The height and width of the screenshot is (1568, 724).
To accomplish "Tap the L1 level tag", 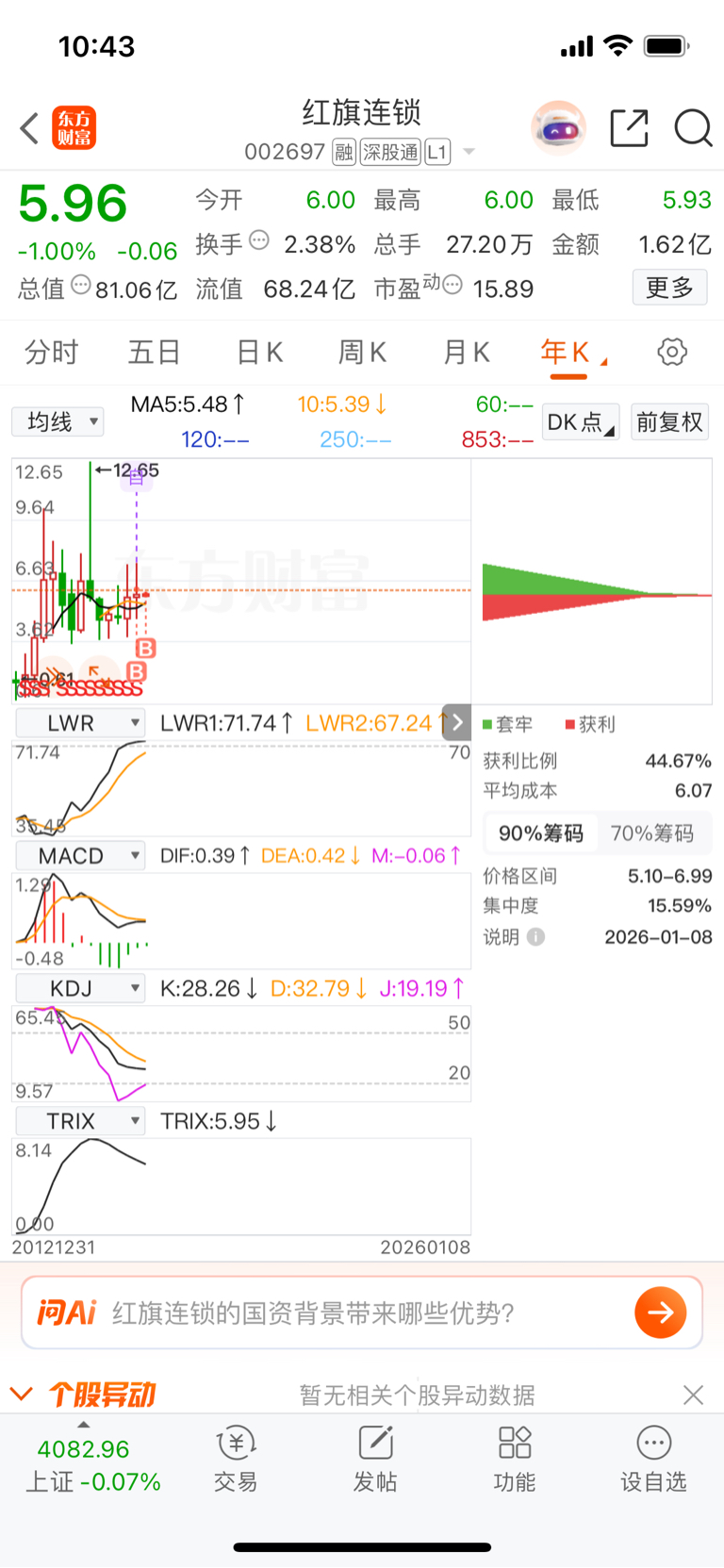I will [437, 152].
